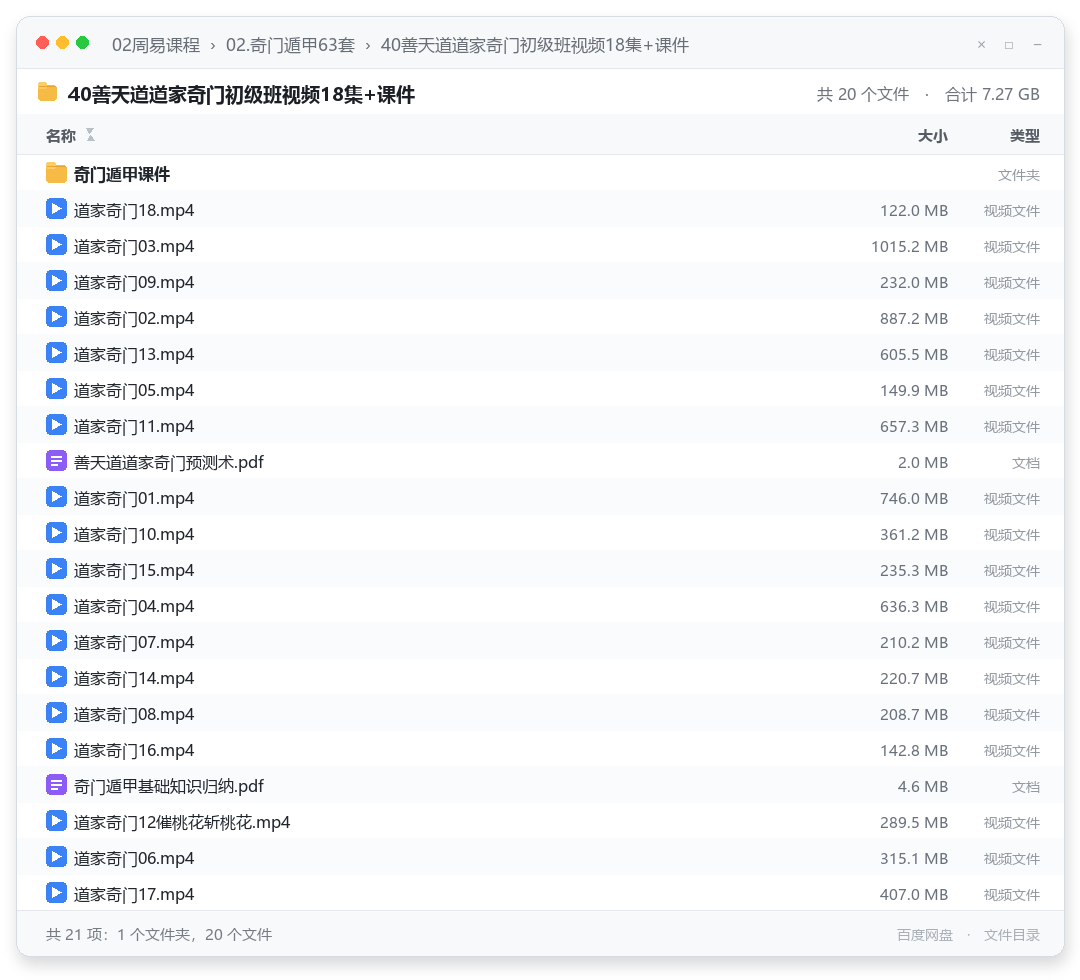Click the 1015.2 MB size value

909,247
